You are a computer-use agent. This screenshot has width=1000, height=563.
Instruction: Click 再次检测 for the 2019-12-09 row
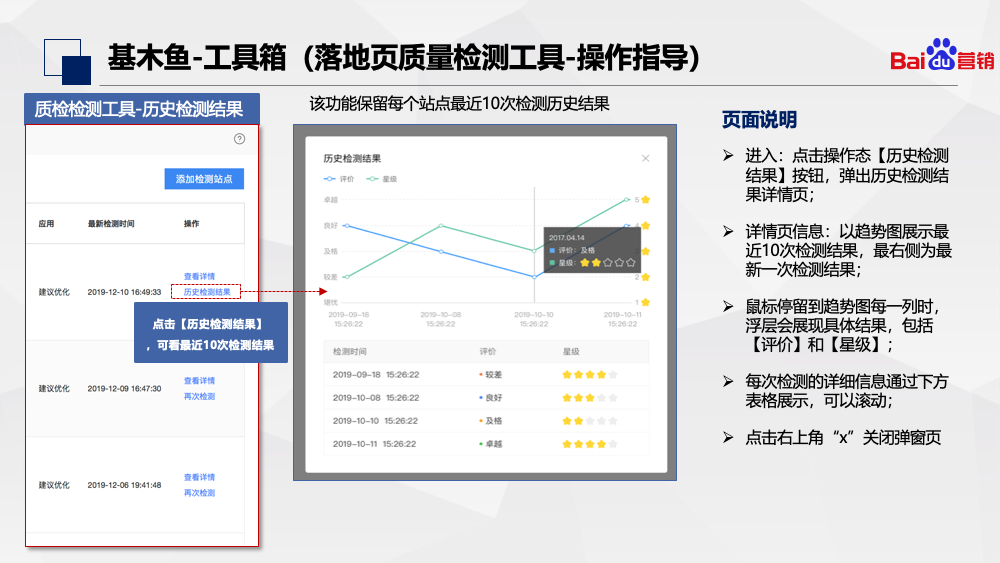click(199, 397)
